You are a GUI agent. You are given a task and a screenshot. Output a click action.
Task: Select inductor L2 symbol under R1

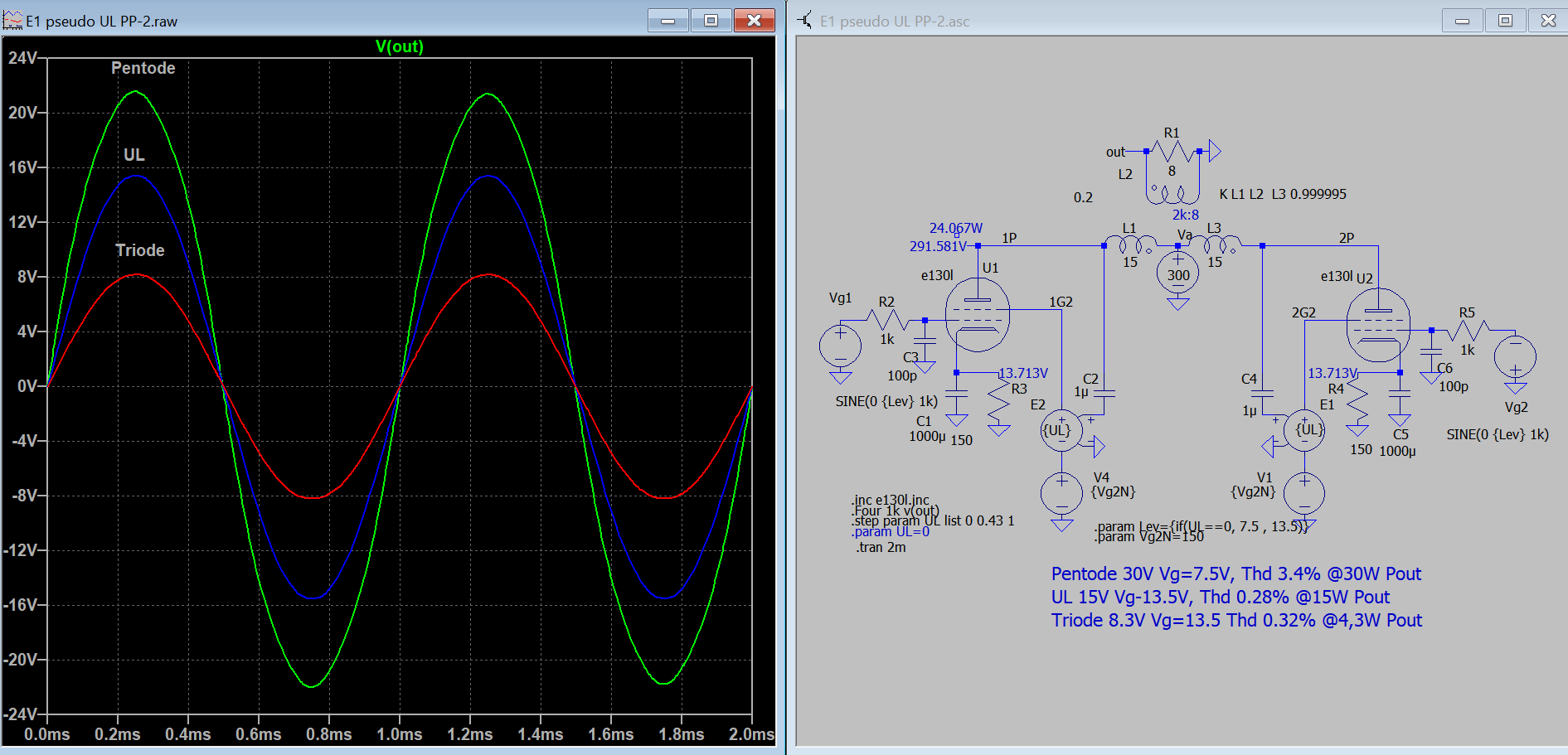pyautogui.click(x=1172, y=194)
